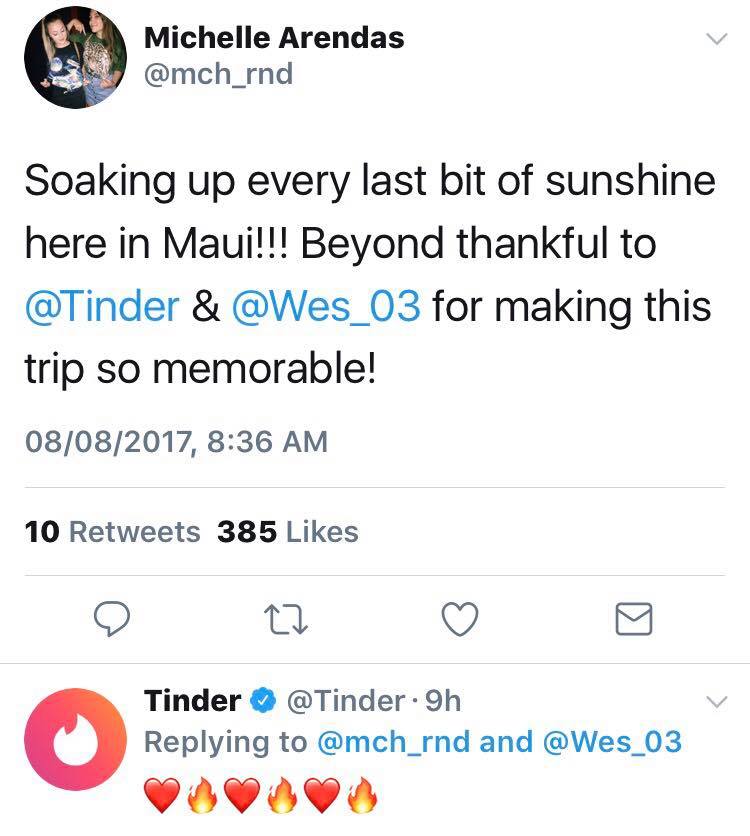Tap the reply speech bubble icon

[112, 620]
